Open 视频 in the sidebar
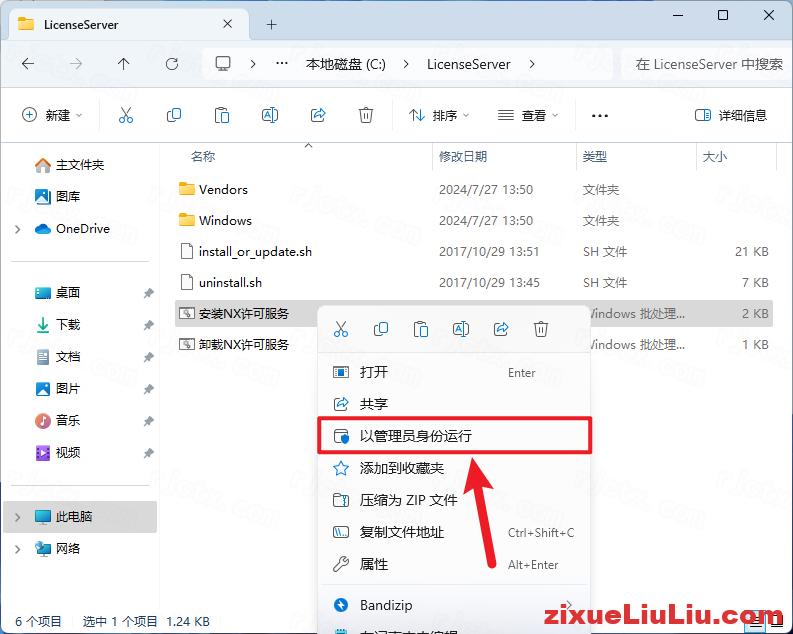 coord(57,452)
